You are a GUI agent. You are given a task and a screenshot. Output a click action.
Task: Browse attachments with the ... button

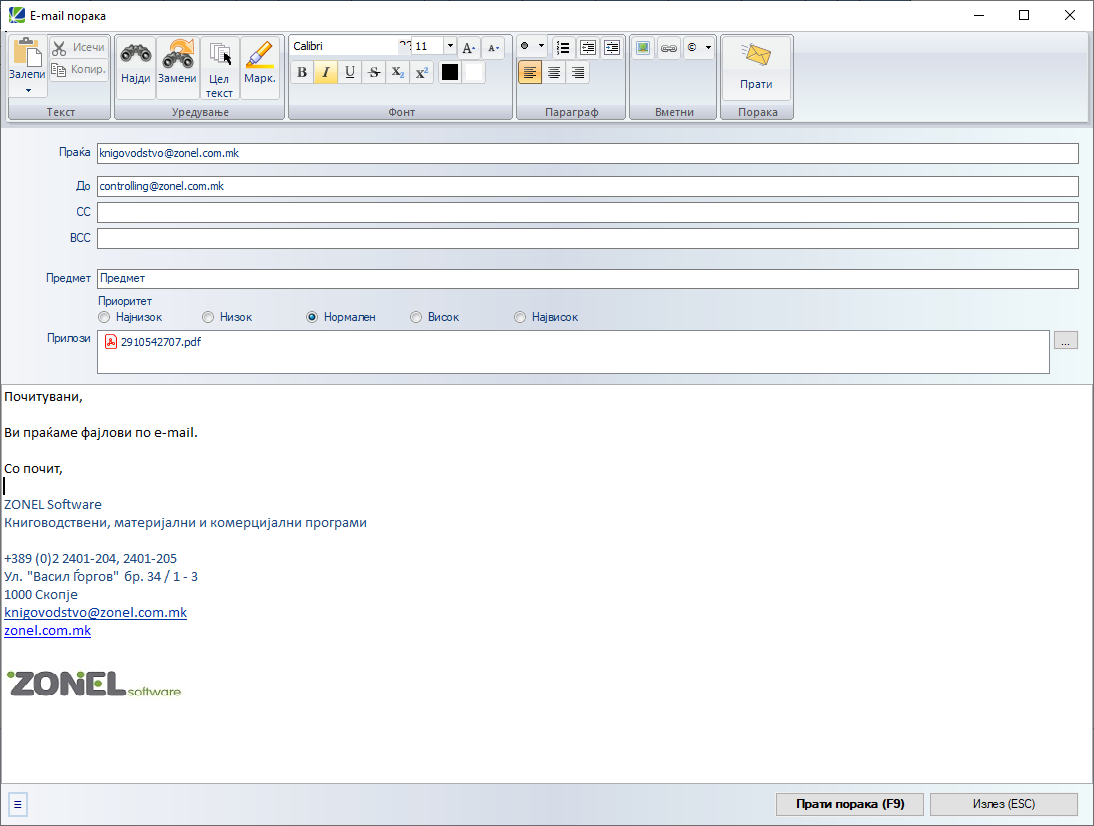(x=1065, y=341)
